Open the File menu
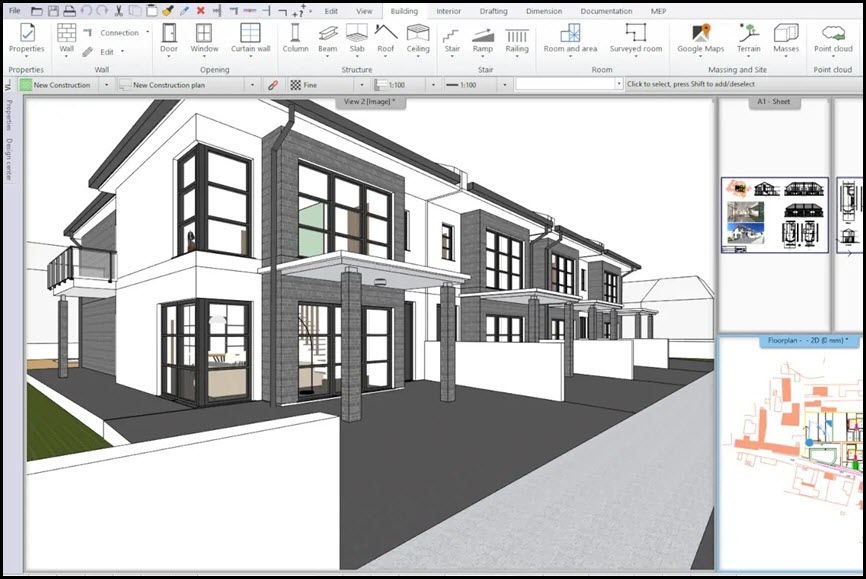 tap(15, 10)
